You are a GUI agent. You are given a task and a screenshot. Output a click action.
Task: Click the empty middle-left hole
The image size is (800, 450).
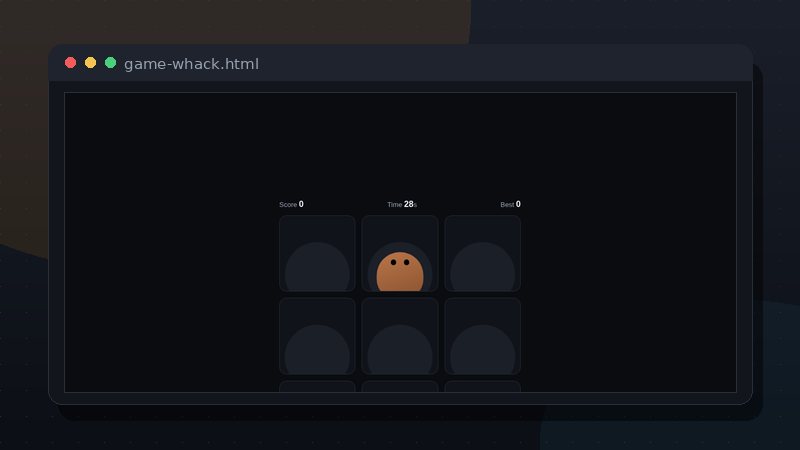[317, 336]
